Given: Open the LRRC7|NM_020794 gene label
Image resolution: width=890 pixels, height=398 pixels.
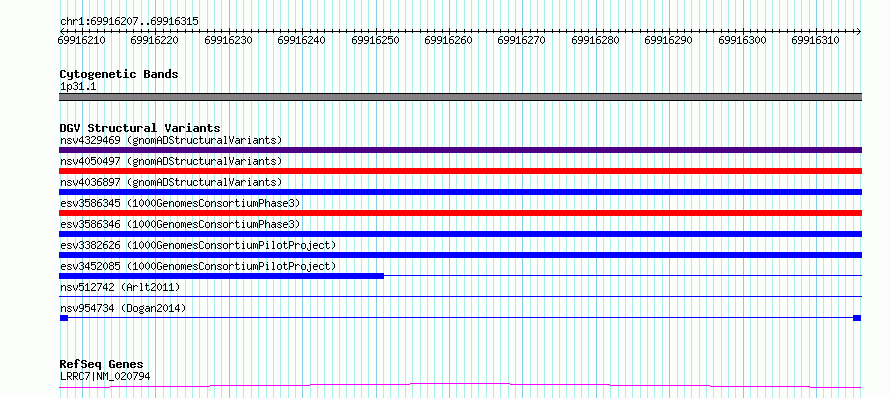Looking at the screenshot, I should pos(105,376).
